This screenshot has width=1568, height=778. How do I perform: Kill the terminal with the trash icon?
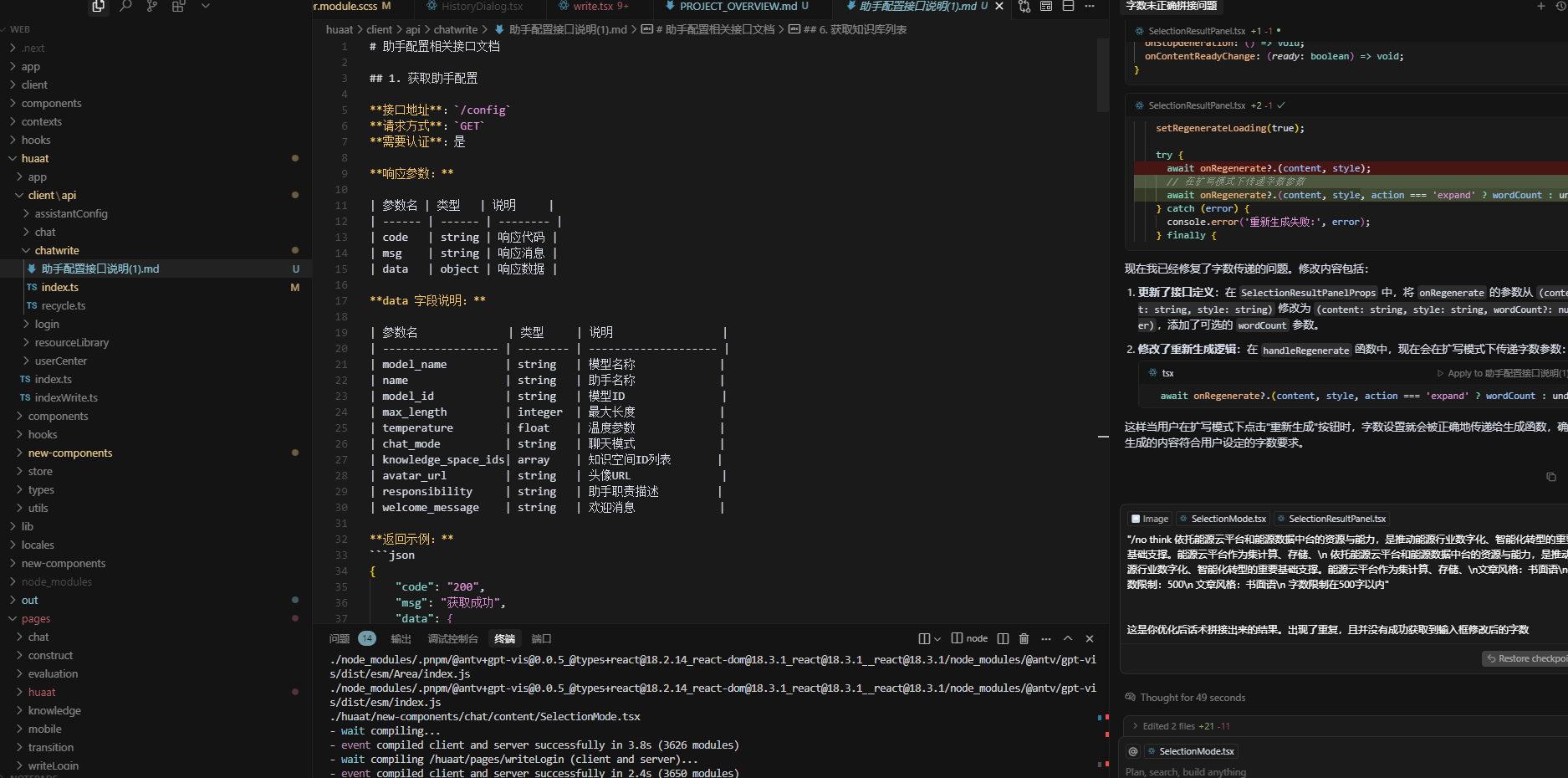point(1024,638)
